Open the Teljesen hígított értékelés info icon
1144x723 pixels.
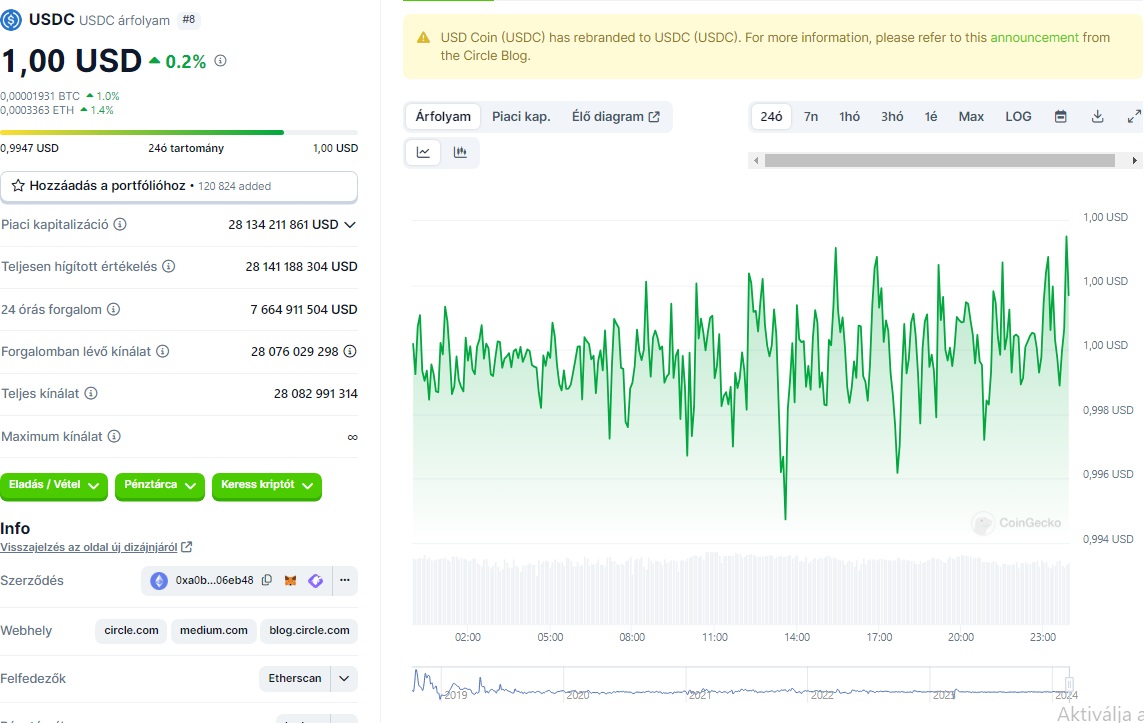[169, 266]
